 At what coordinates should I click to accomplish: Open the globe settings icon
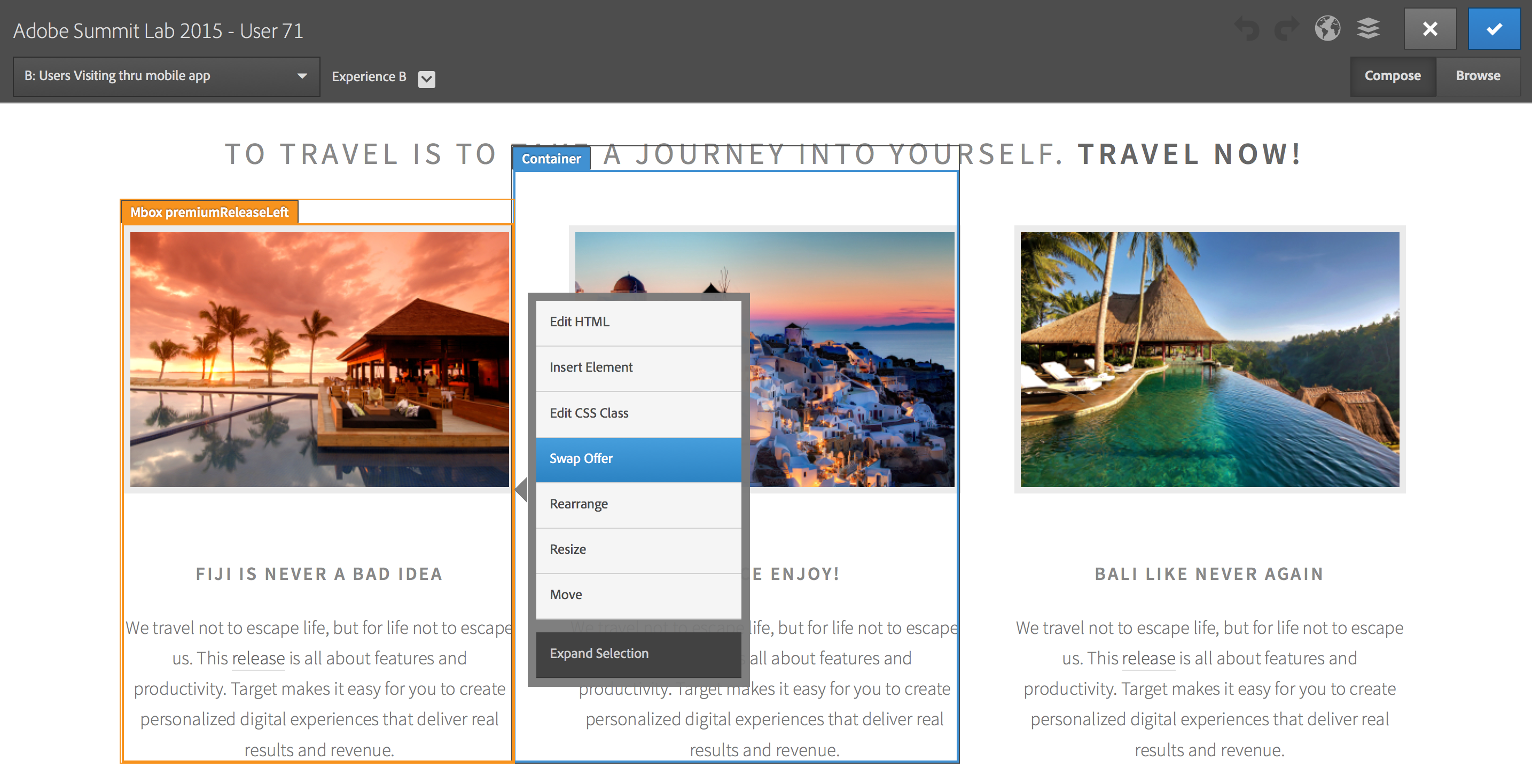1327,28
